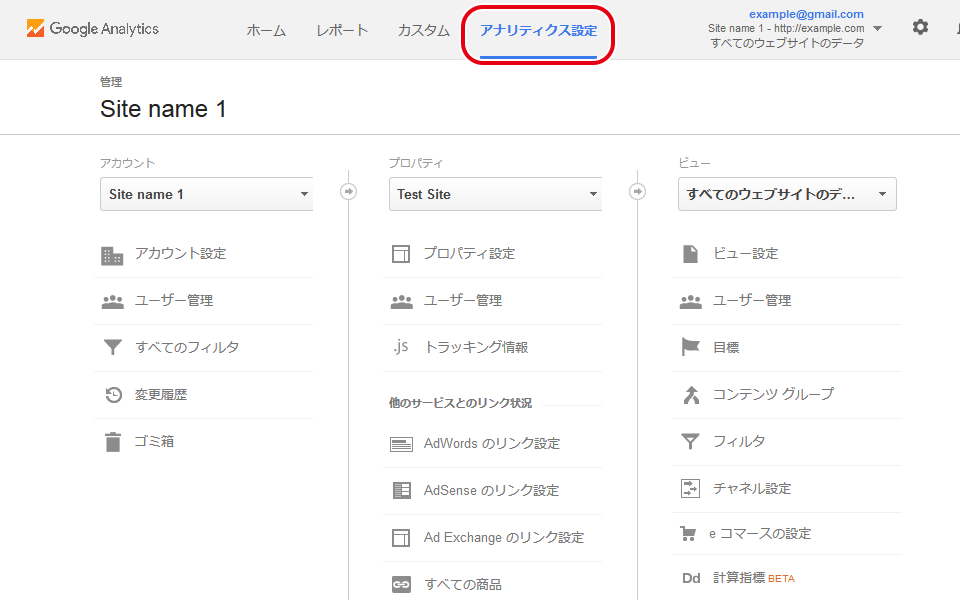The width and height of the screenshot is (960, 600).
Task: Open the カスタム tab
Action: (424, 31)
